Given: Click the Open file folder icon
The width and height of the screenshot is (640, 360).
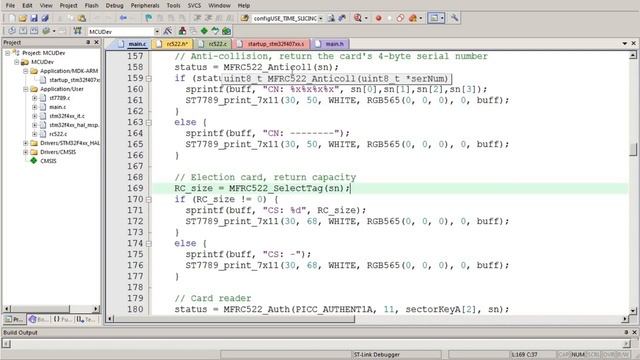Looking at the screenshot, I should click(x=23, y=18).
